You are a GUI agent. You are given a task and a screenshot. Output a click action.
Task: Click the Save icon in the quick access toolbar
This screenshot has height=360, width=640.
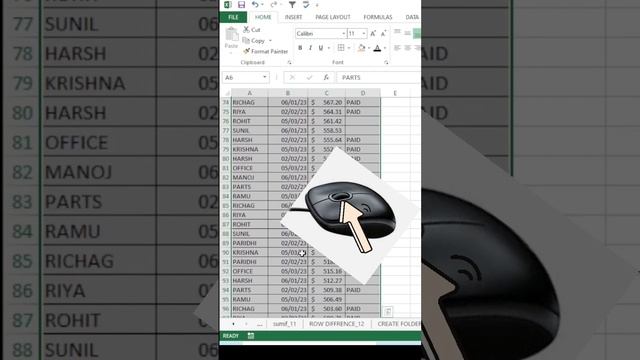(242, 4)
